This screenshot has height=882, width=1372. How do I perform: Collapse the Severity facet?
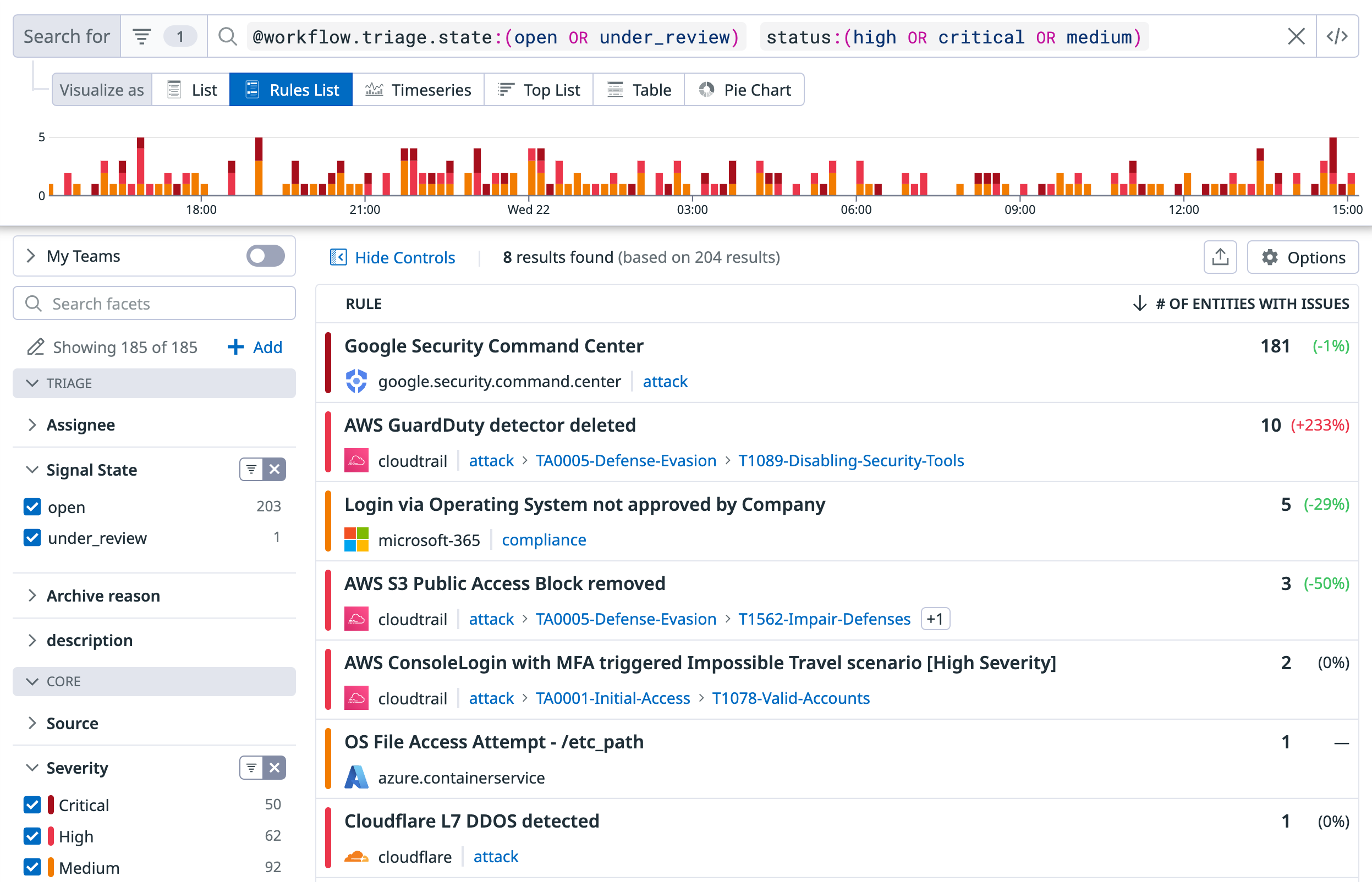[32, 768]
